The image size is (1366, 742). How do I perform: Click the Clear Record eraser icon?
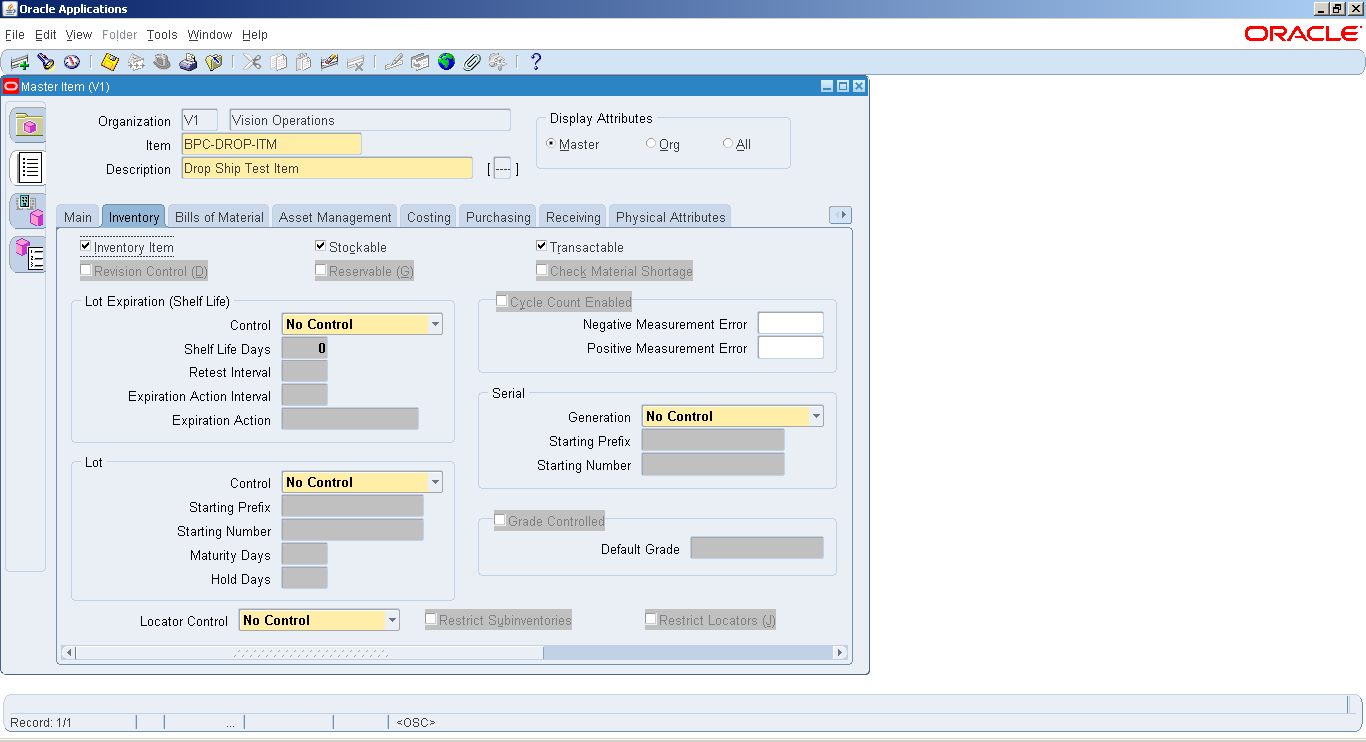330,62
